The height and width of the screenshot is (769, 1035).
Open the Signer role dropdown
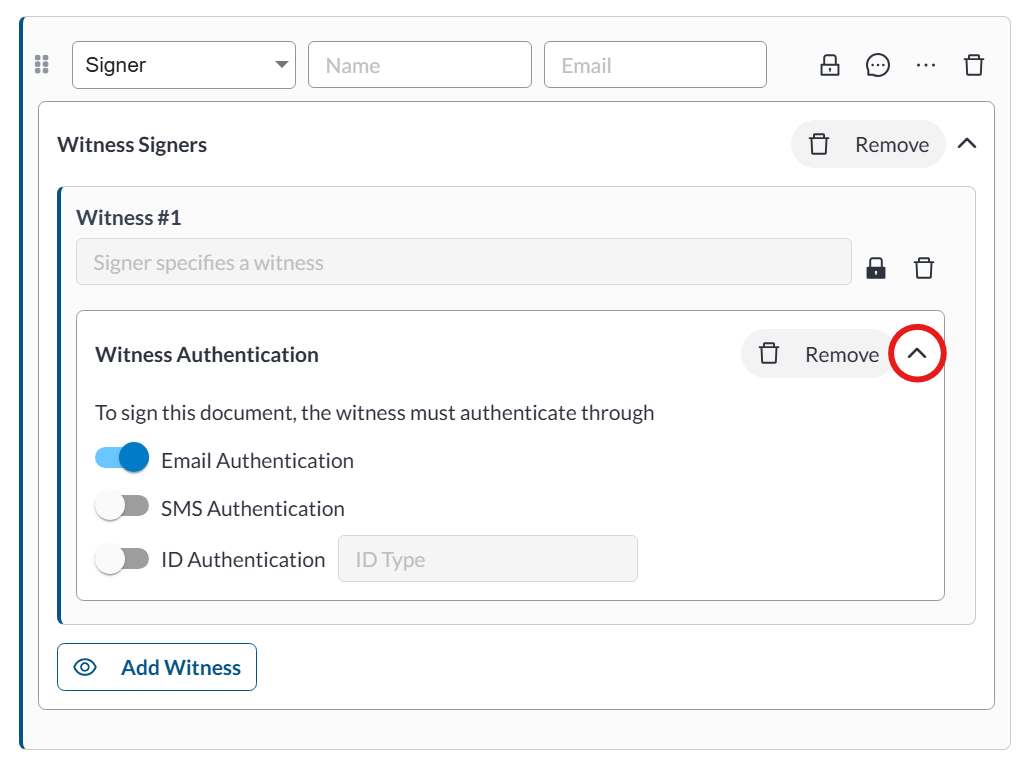(x=184, y=65)
